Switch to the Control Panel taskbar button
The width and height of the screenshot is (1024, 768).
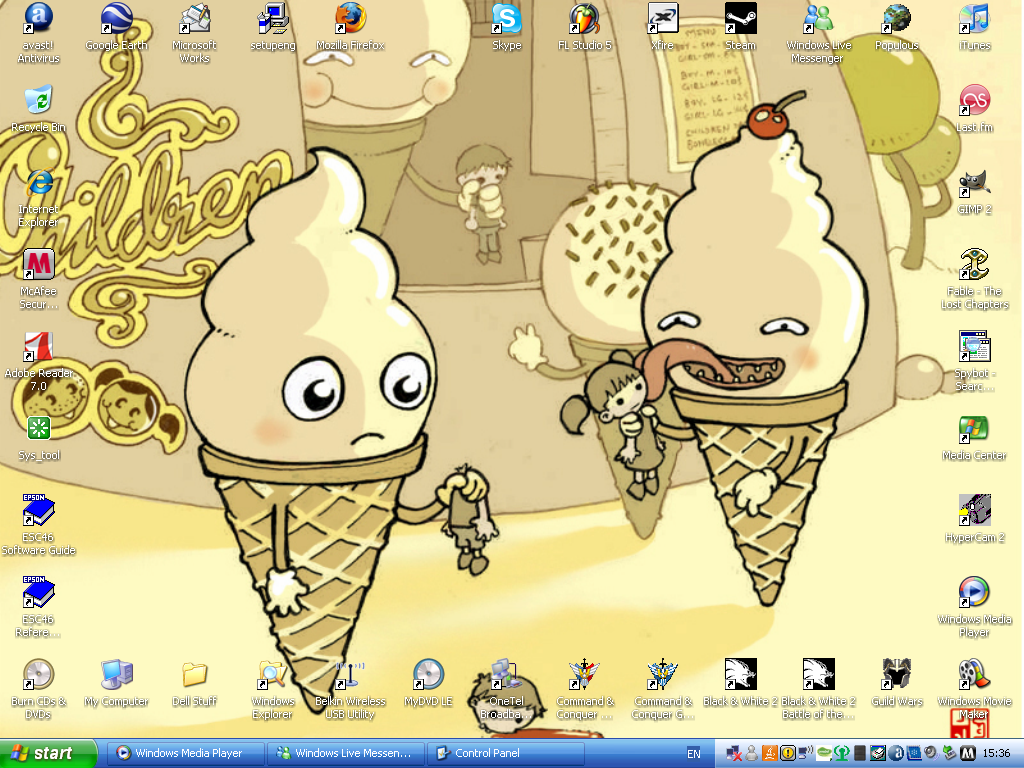pos(505,754)
